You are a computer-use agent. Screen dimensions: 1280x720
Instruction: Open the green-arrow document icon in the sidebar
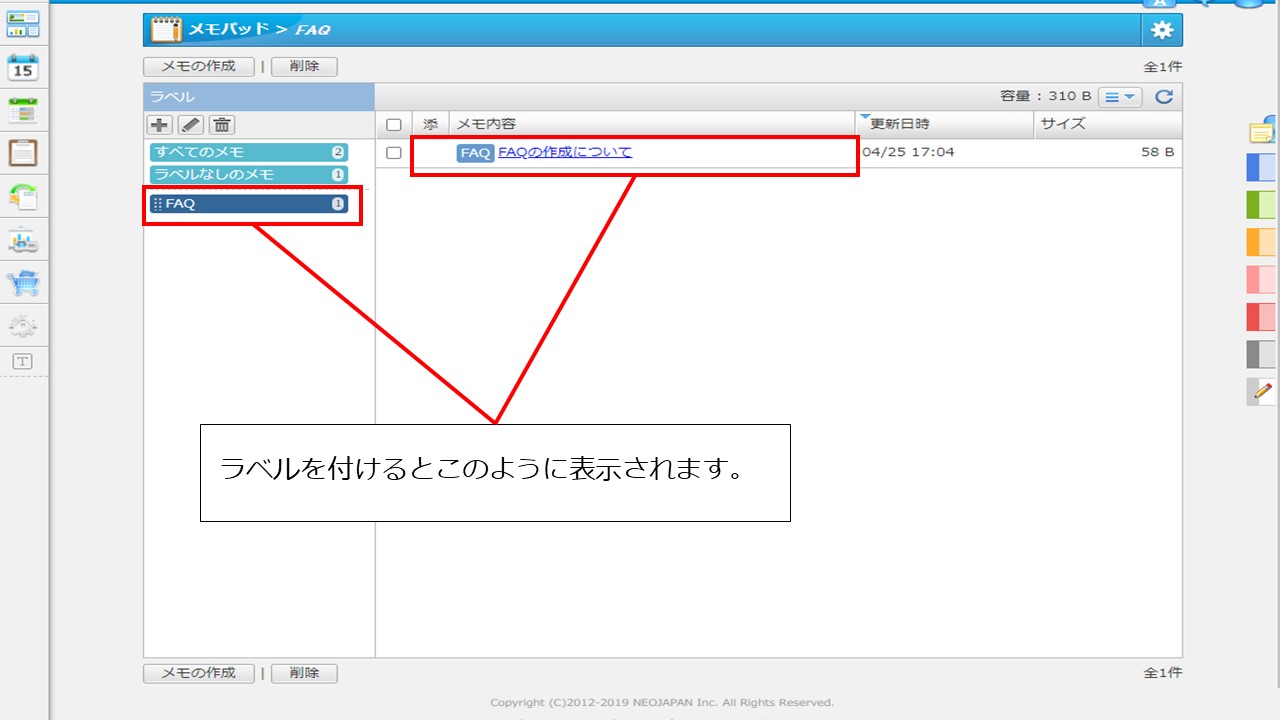pyautogui.click(x=23, y=197)
